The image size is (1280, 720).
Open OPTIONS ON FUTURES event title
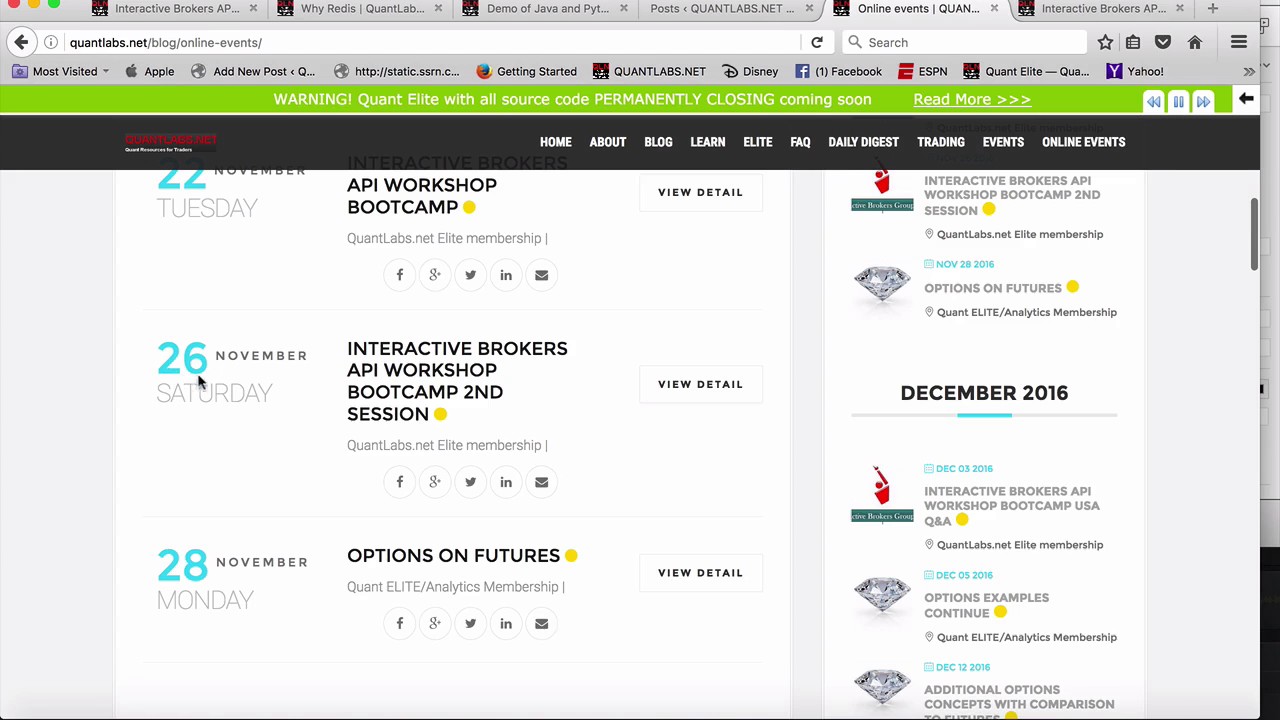tap(453, 556)
